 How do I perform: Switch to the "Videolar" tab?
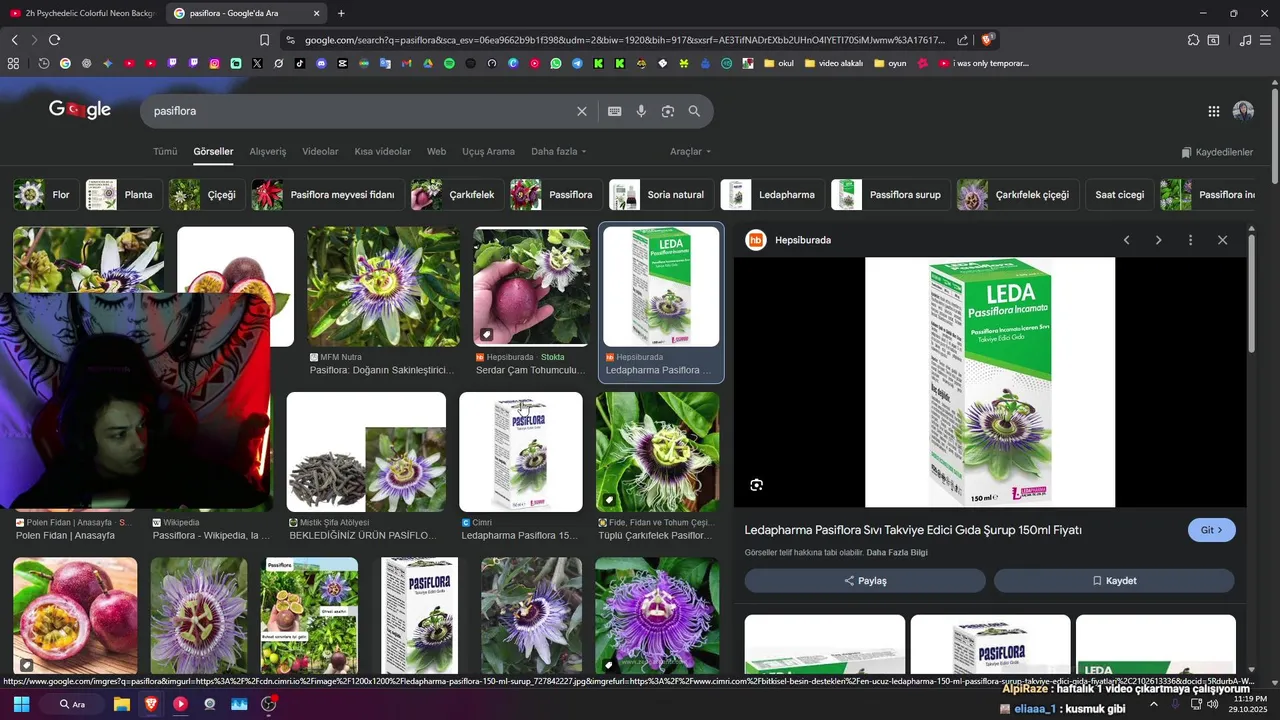point(320,152)
